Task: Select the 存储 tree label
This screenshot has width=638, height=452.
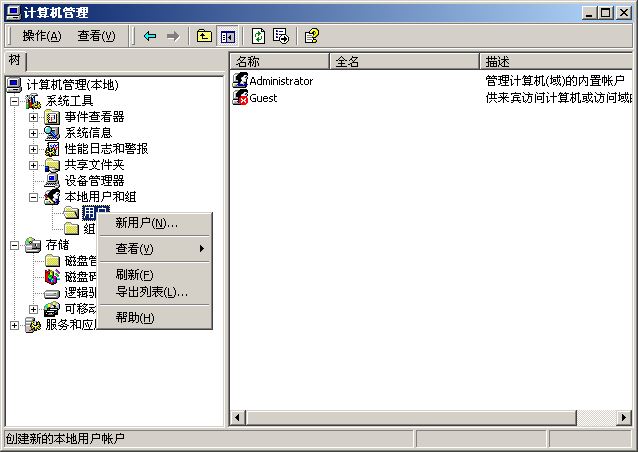Action: [x=57, y=245]
